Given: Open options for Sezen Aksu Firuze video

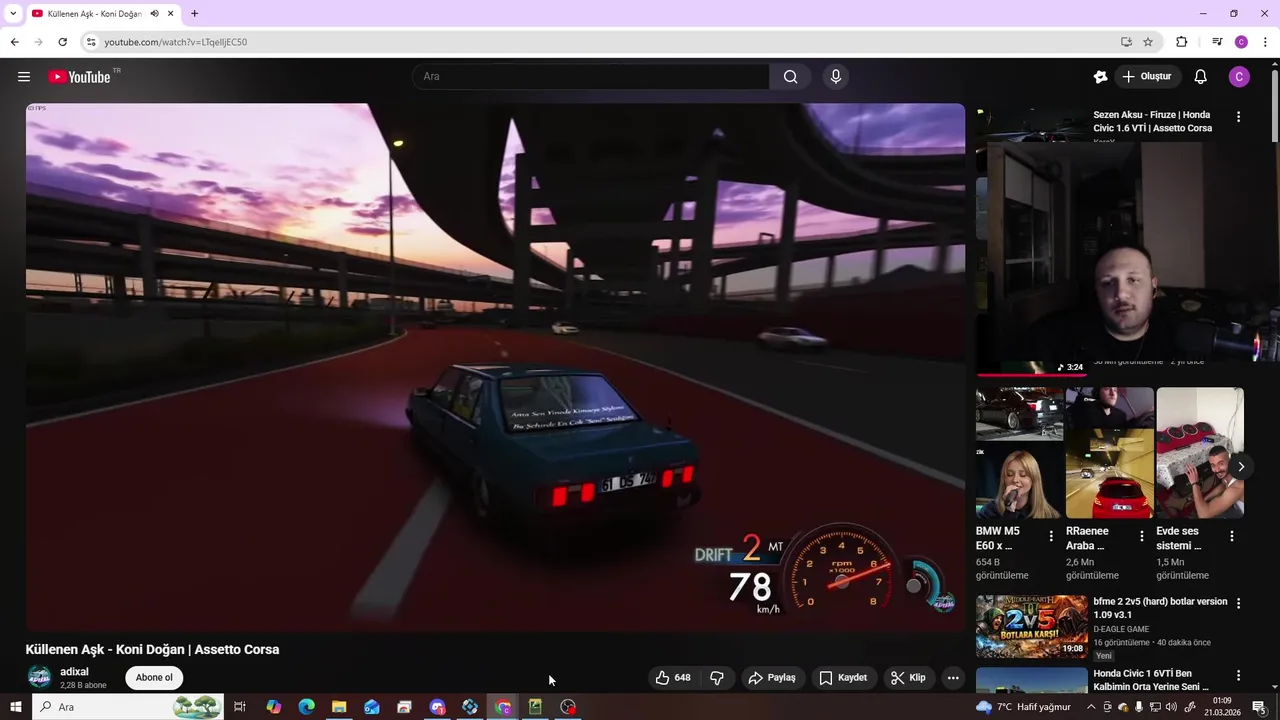Looking at the screenshot, I should tap(1238, 117).
